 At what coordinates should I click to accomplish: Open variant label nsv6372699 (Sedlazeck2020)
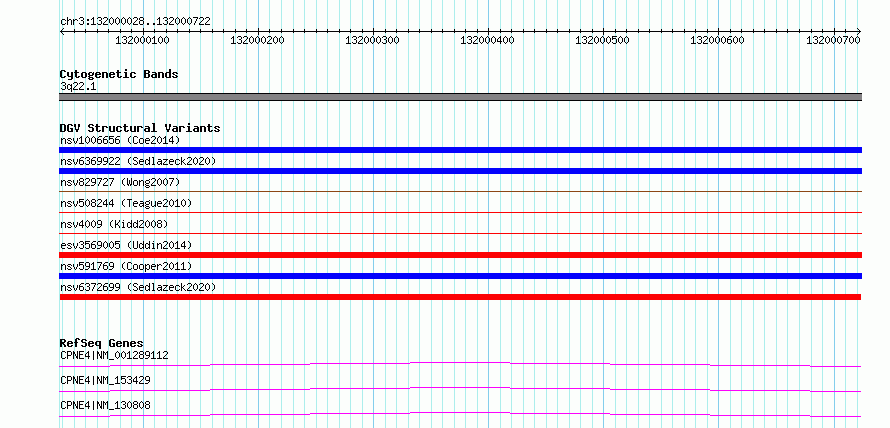pyautogui.click(x=138, y=287)
